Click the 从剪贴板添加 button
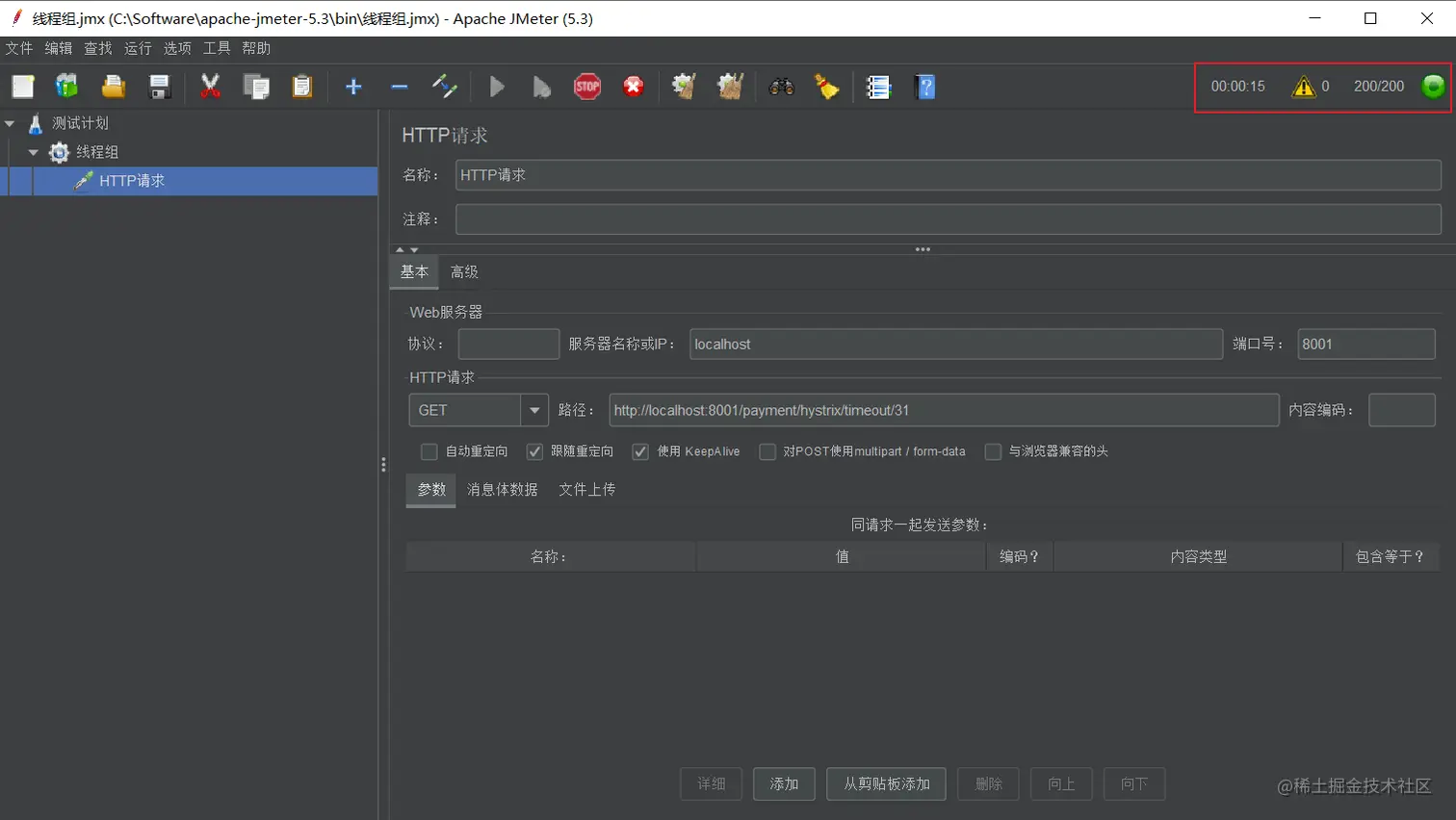1456x820 pixels. click(x=887, y=784)
